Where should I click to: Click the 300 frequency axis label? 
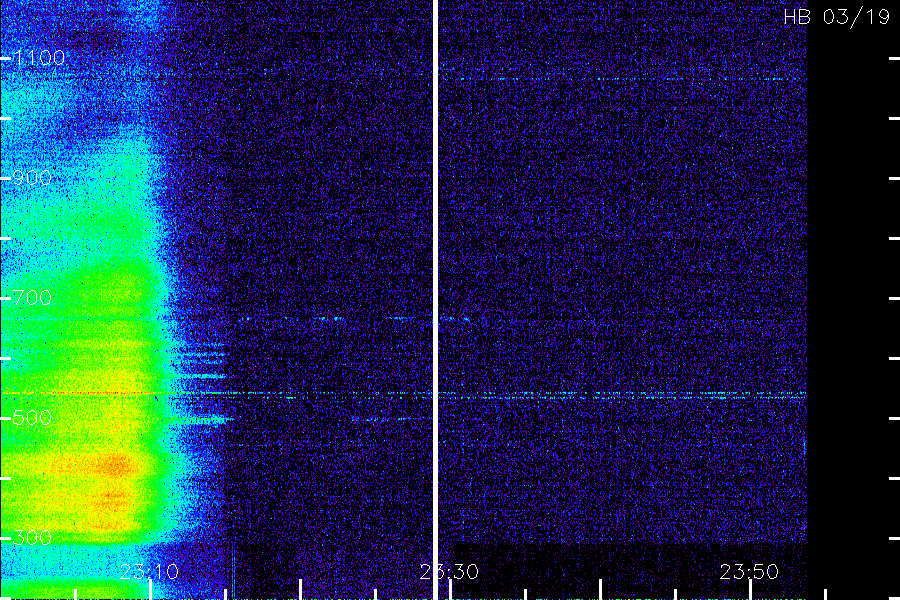pos(32,538)
